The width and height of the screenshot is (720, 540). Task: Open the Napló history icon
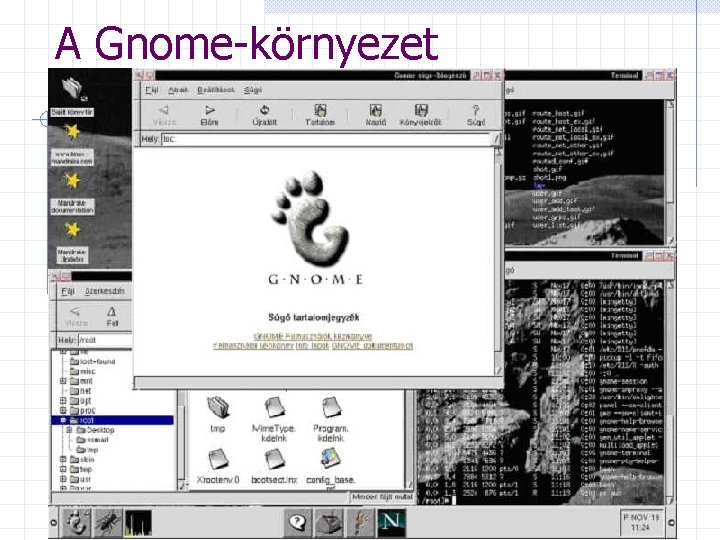pos(376,115)
